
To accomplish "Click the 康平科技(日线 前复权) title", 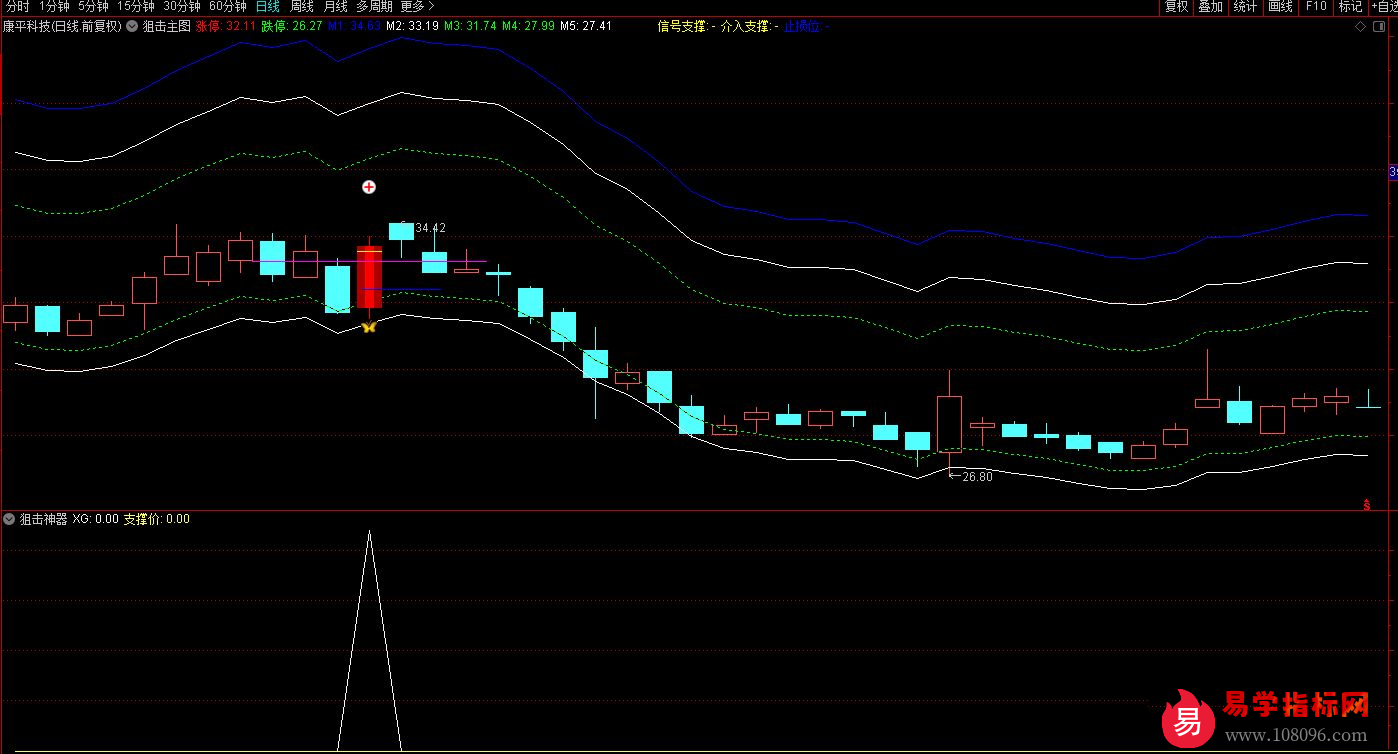I will click(x=61, y=26).
